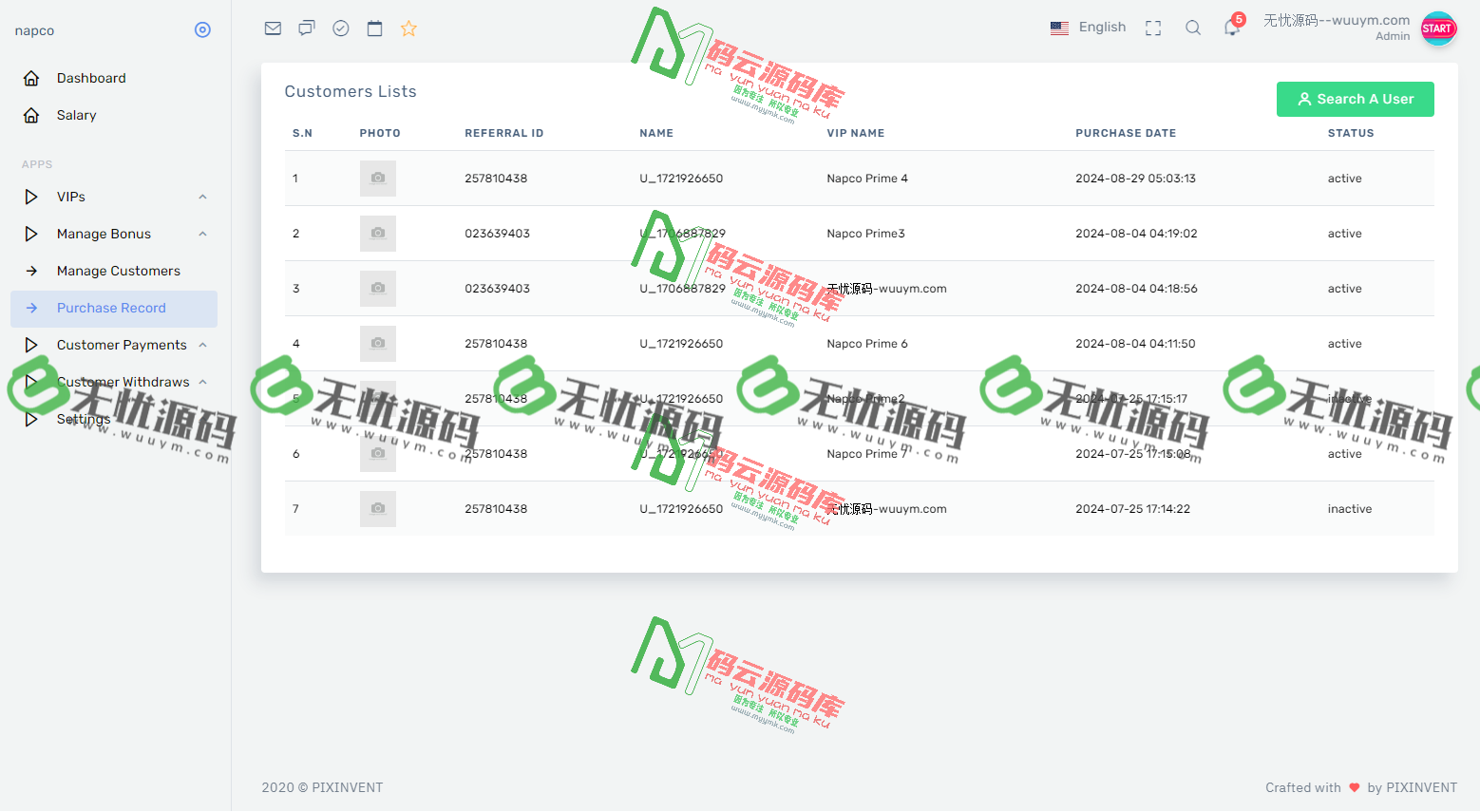Screen dimensions: 1480x812
Task: Click the photo thumbnail in row 1
Action: coord(377,178)
